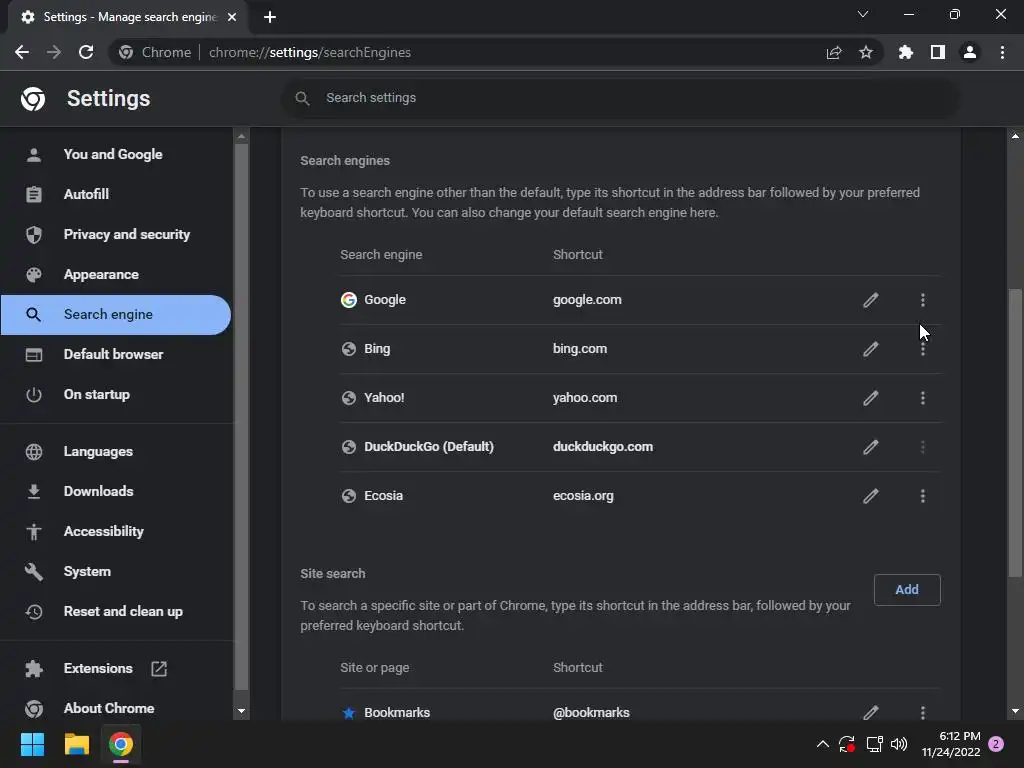Edit the Bookmarks site search entry
Viewport: 1024px width, 768px height.
pos(871,712)
